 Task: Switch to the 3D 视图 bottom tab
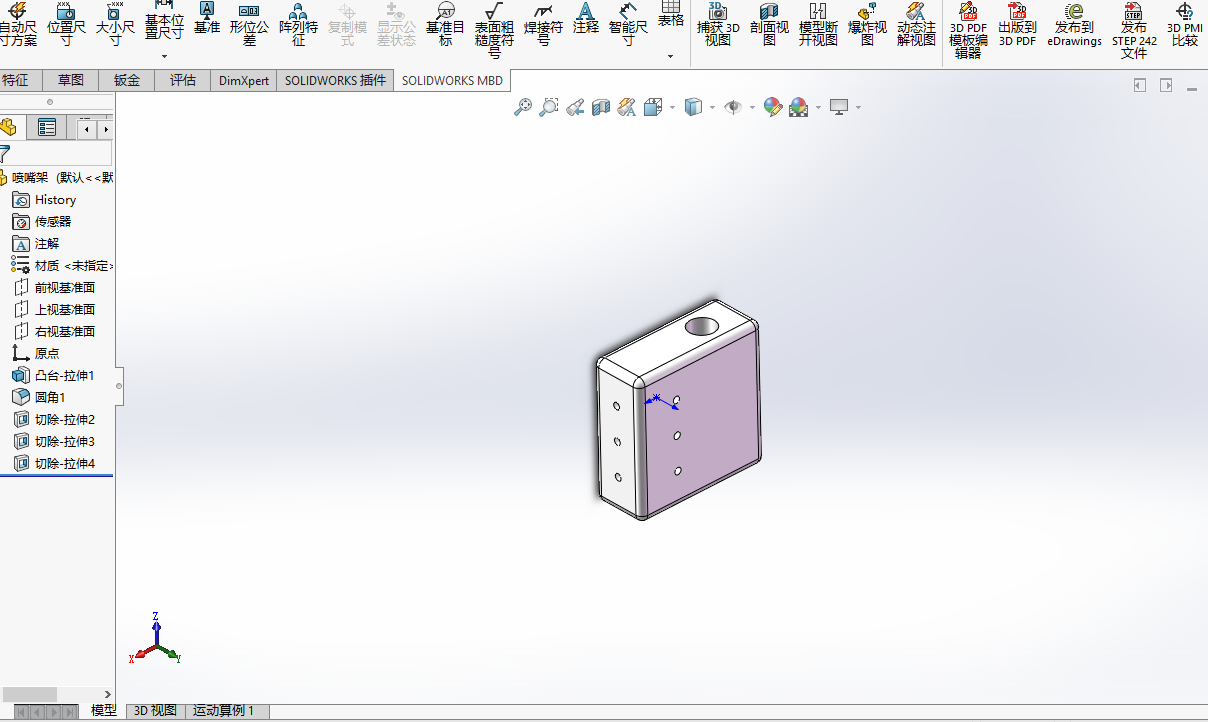[155, 711]
